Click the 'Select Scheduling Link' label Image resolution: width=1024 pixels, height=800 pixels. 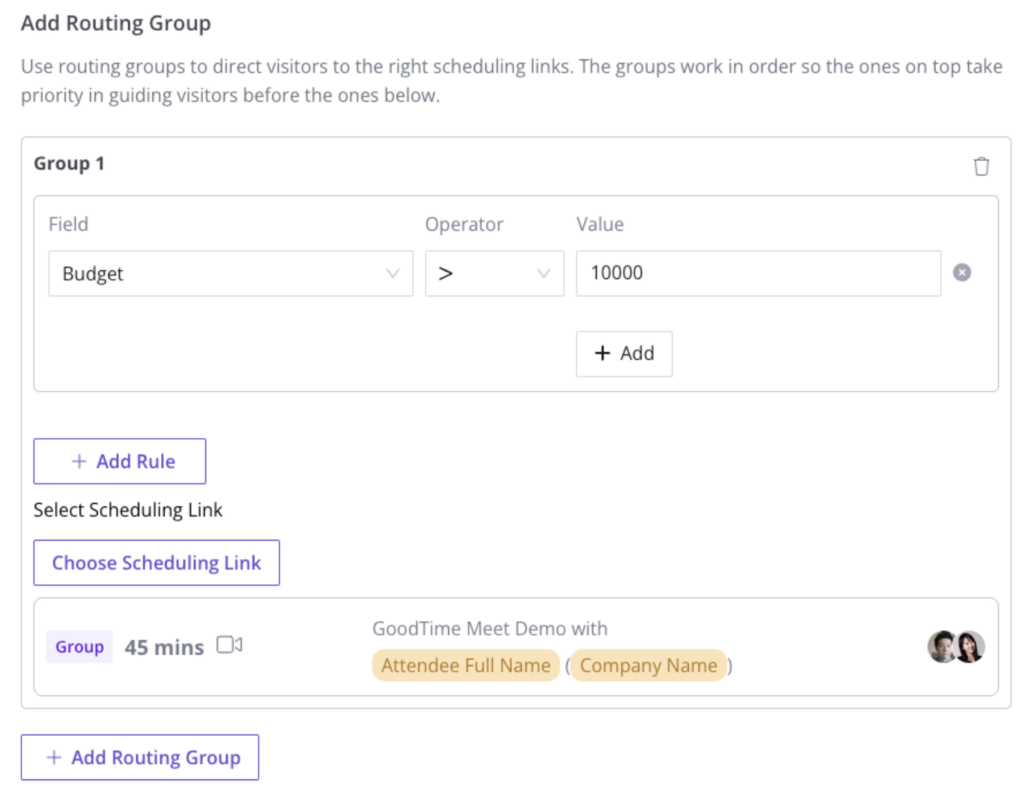128,510
